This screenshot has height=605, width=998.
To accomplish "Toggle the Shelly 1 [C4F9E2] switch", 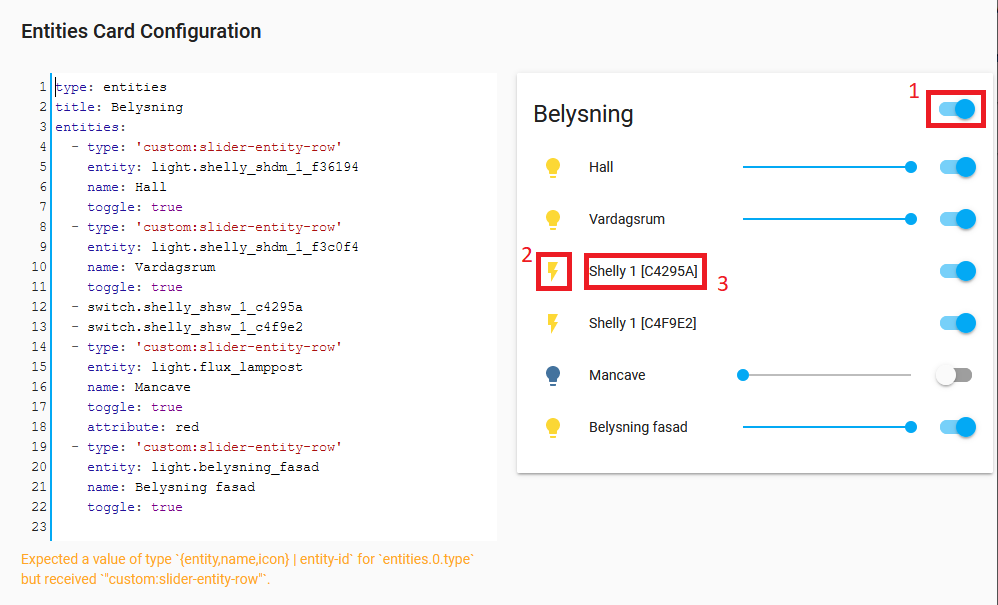I will click(957, 323).
